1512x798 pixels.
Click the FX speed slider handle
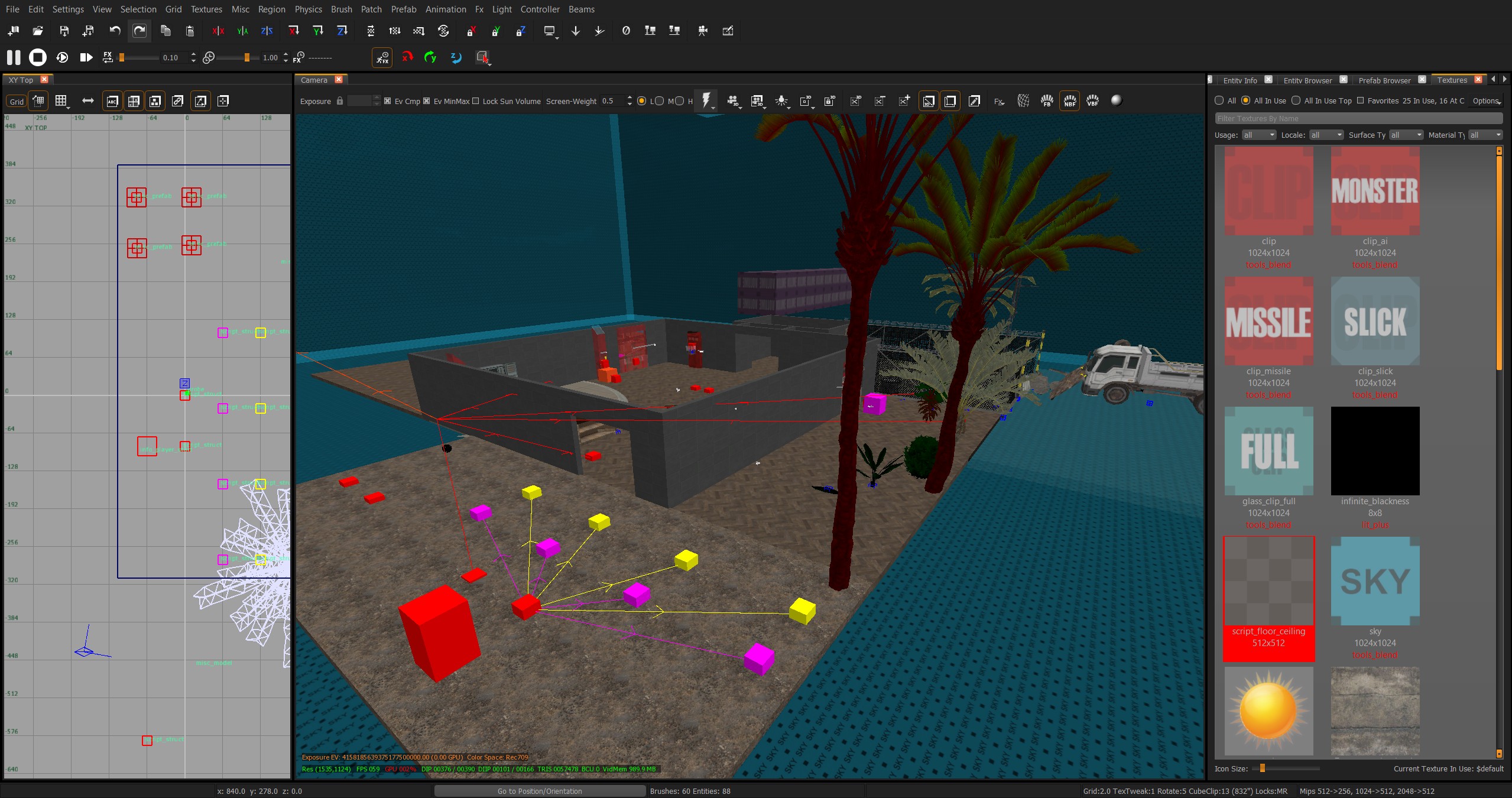(x=122, y=57)
